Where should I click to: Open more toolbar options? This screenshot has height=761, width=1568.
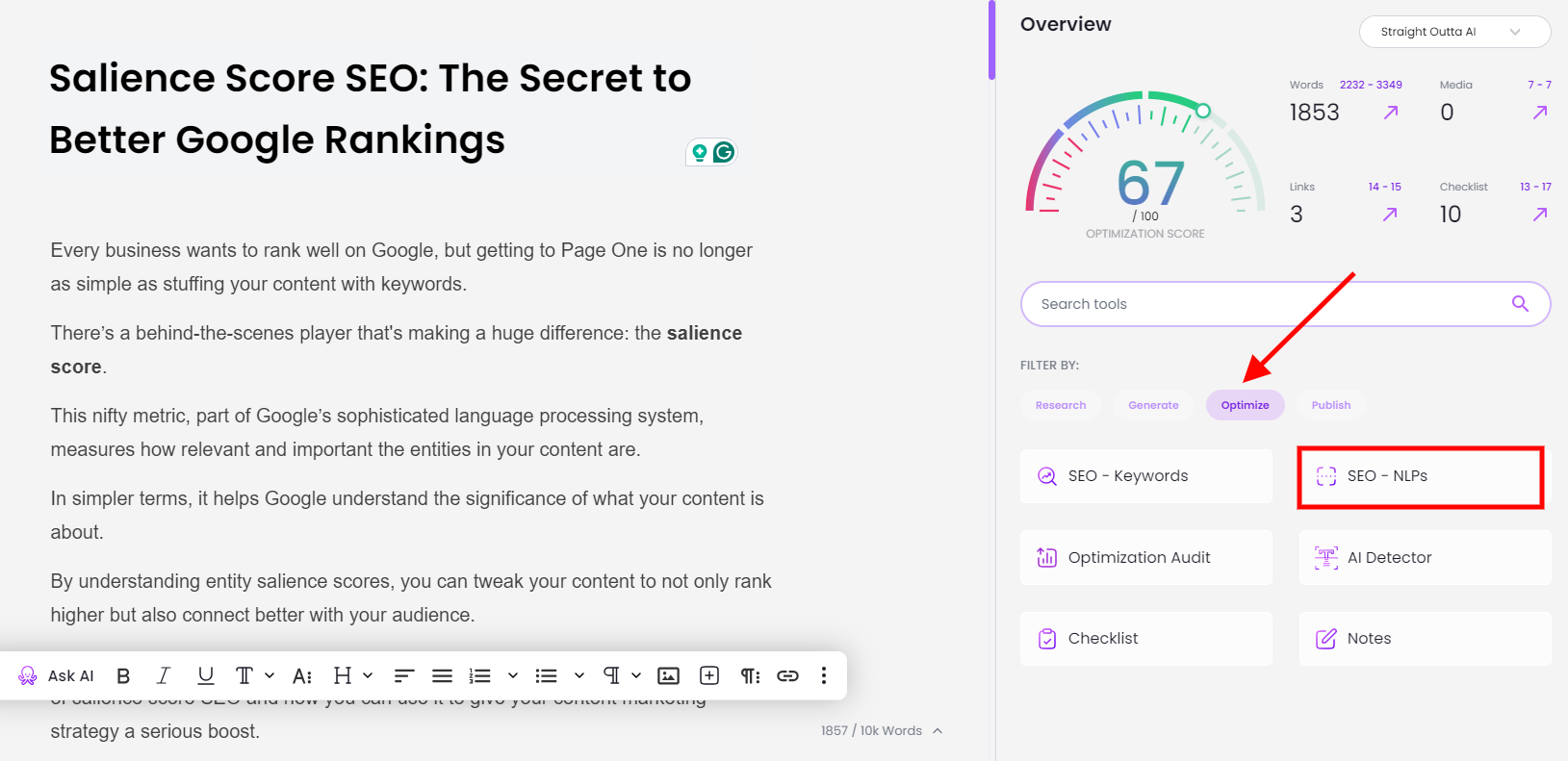coord(824,675)
